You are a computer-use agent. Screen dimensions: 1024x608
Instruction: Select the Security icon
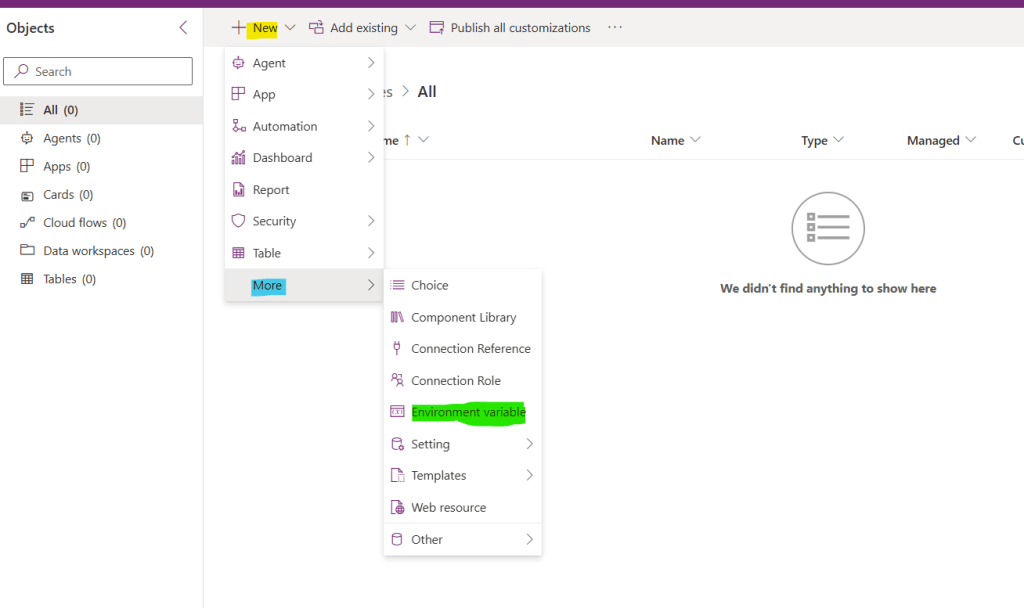coord(240,221)
